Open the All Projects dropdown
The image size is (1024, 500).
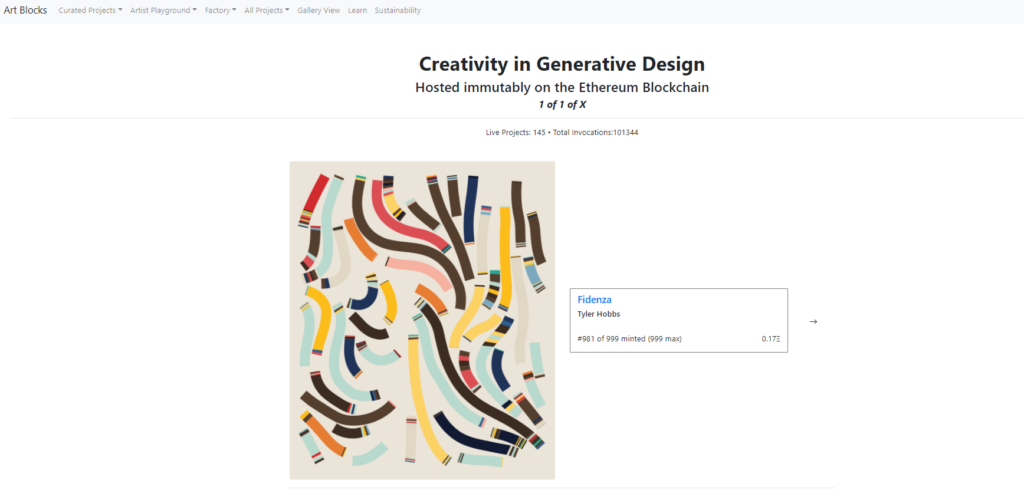click(267, 10)
